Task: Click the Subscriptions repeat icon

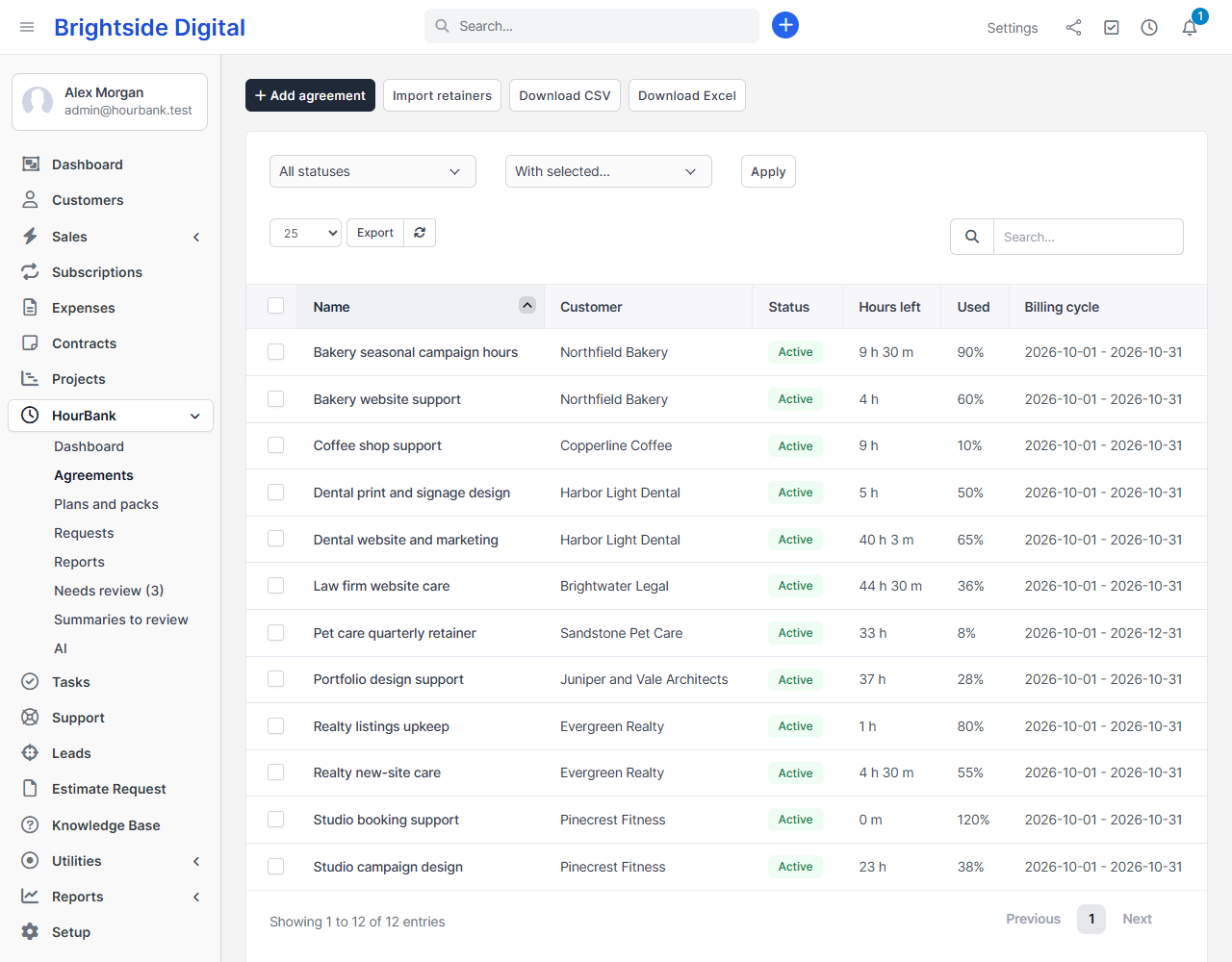Action: (x=31, y=272)
